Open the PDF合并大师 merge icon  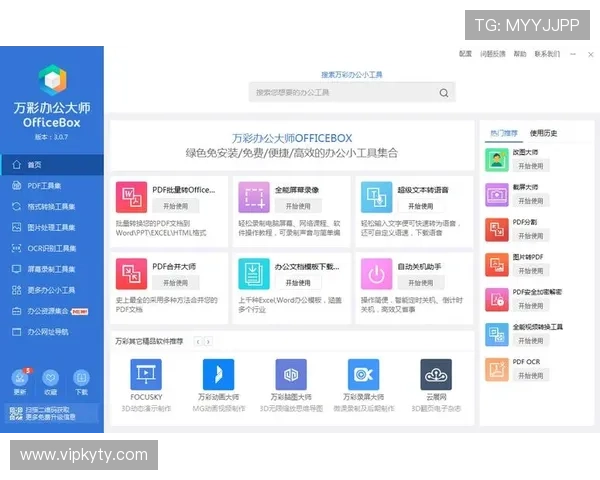click(x=131, y=274)
